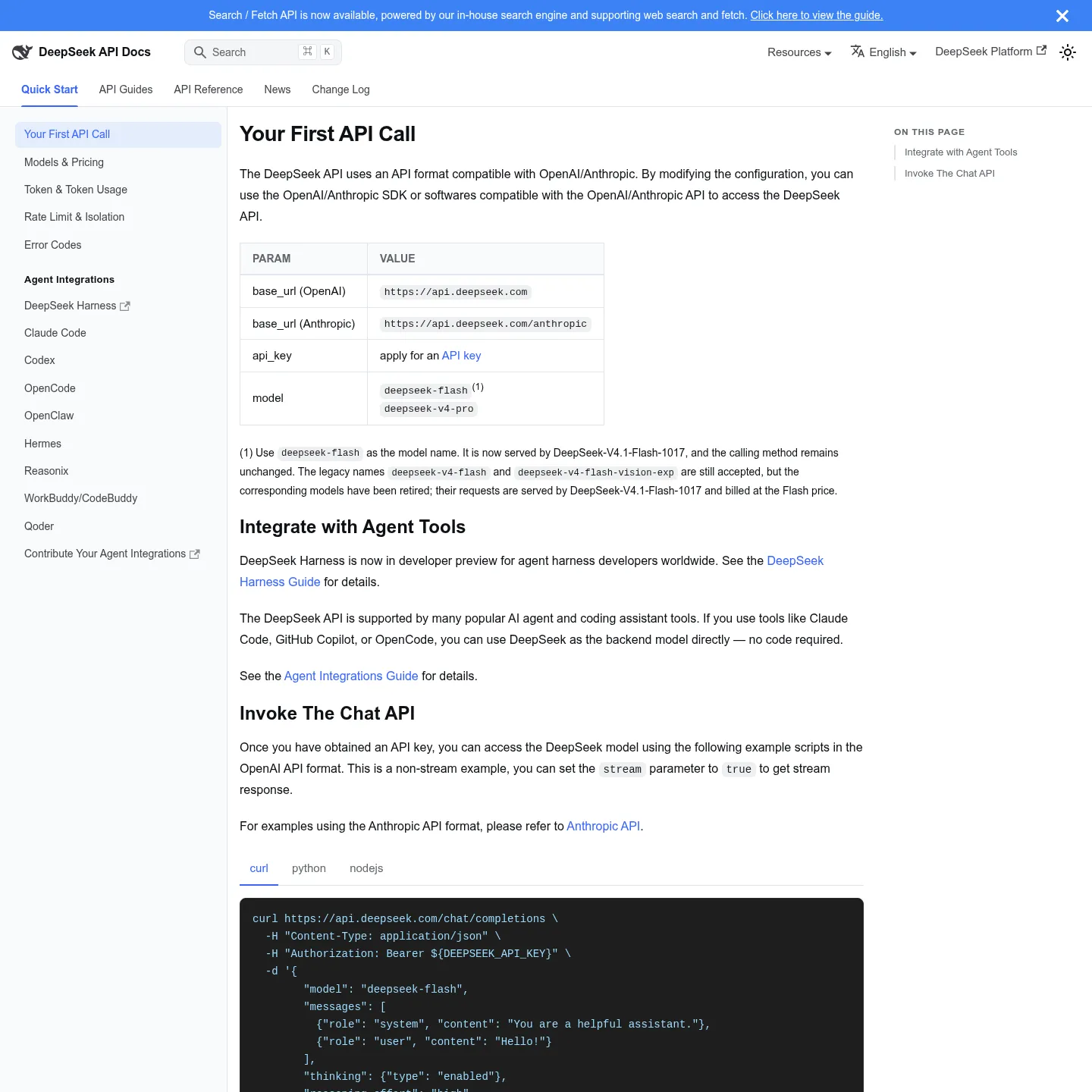Viewport: 1092px width, 1092px height.
Task: Click the search magnifier icon
Action: (200, 52)
